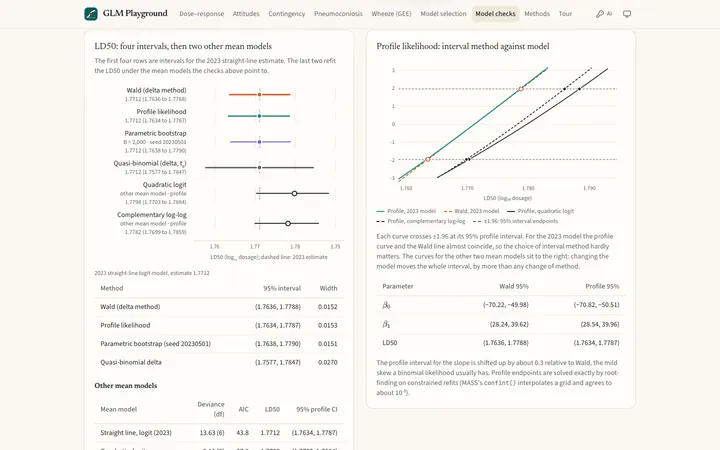Image resolution: width=720 pixels, height=450 pixels.
Task: Click the Wald interval (−70.22, −49.98)
Action: (x=506, y=305)
